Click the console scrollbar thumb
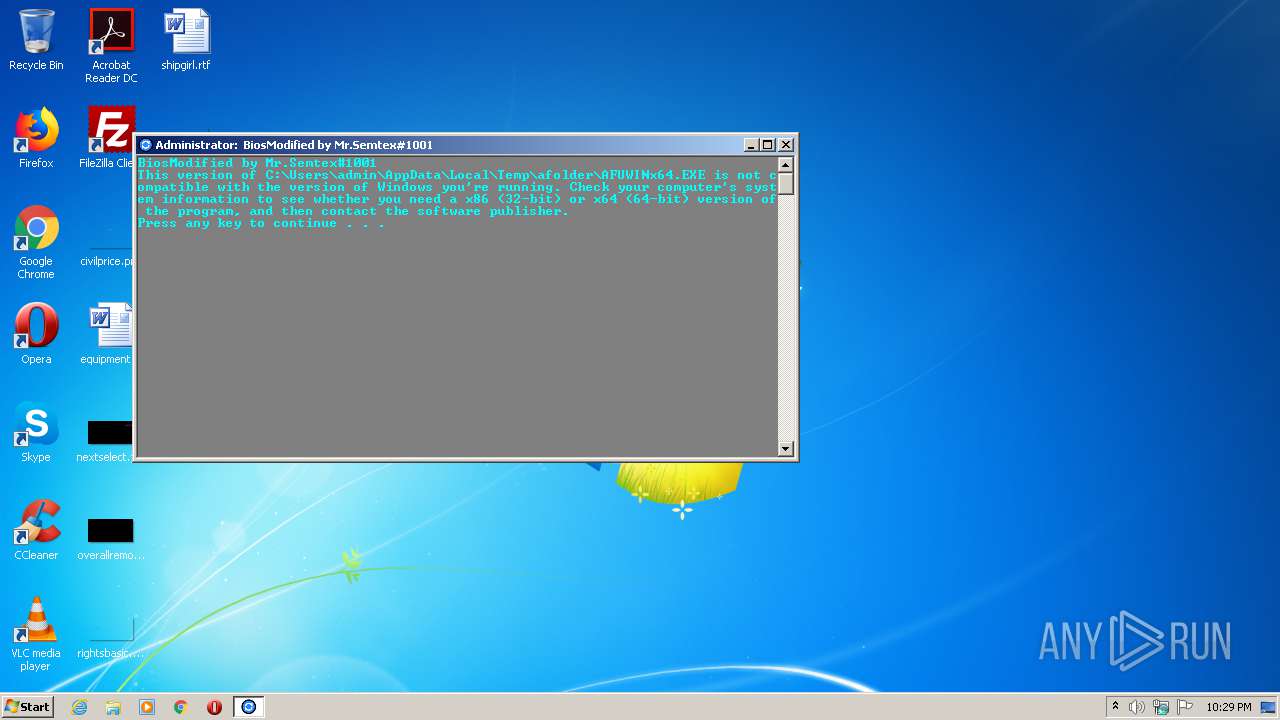The width and height of the screenshot is (1280, 720). click(x=785, y=184)
